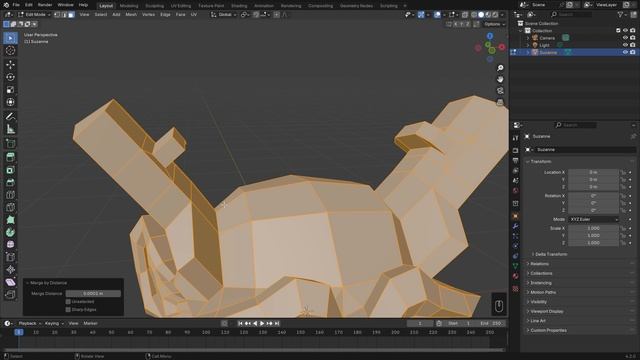640x360 pixels.
Task: Open the Mesh menu in viewport header
Action: [x=131, y=15]
